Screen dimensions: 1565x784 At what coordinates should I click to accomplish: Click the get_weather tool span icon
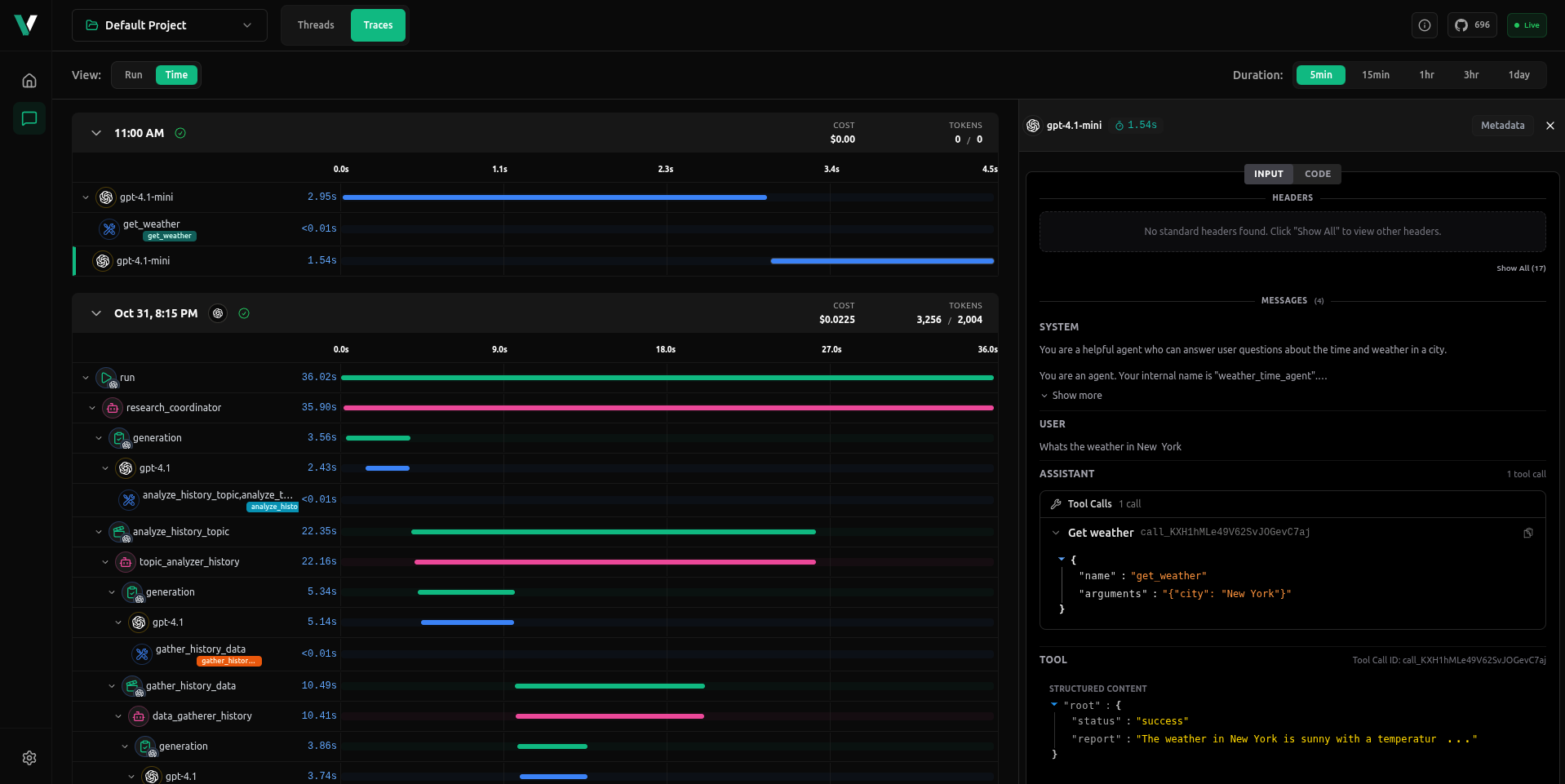point(109,229)
